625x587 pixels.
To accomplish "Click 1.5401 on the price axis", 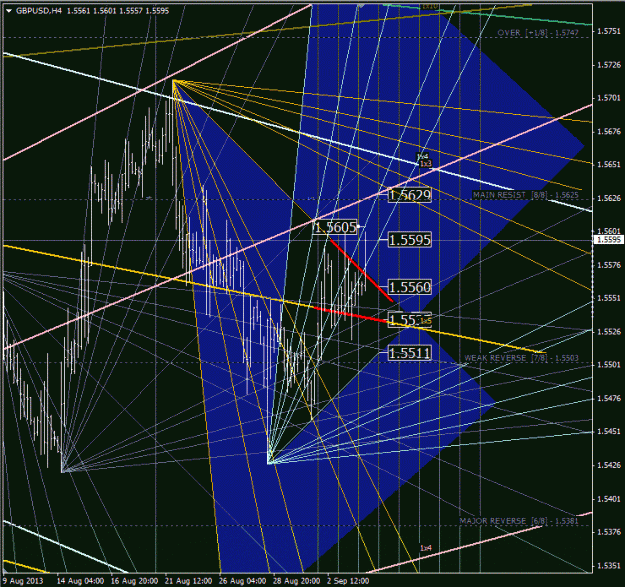I will tap(609, 499).
